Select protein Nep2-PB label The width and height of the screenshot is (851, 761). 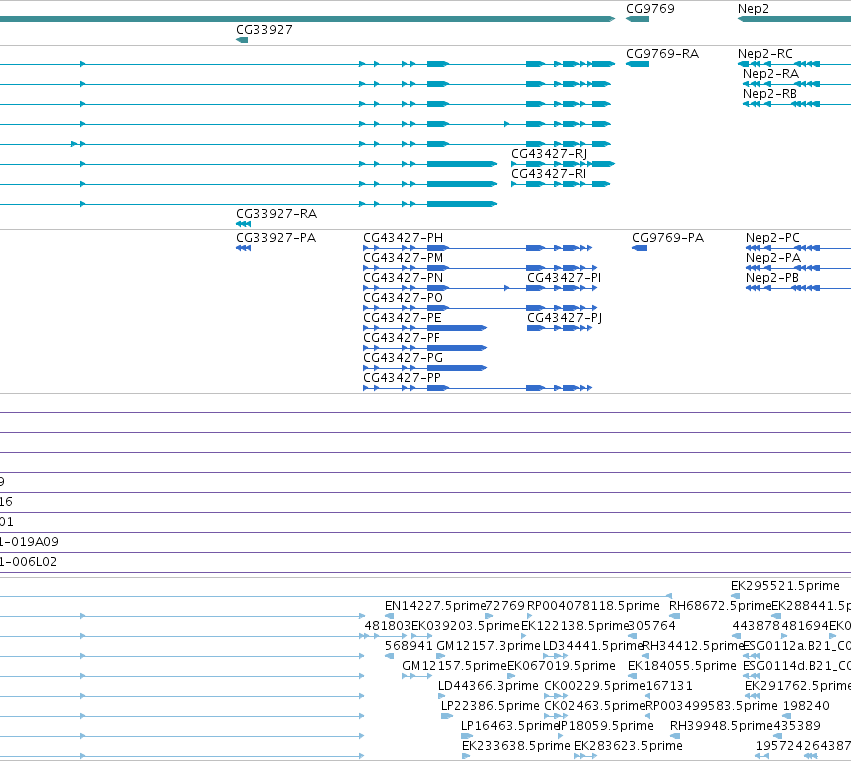(772, 278)
